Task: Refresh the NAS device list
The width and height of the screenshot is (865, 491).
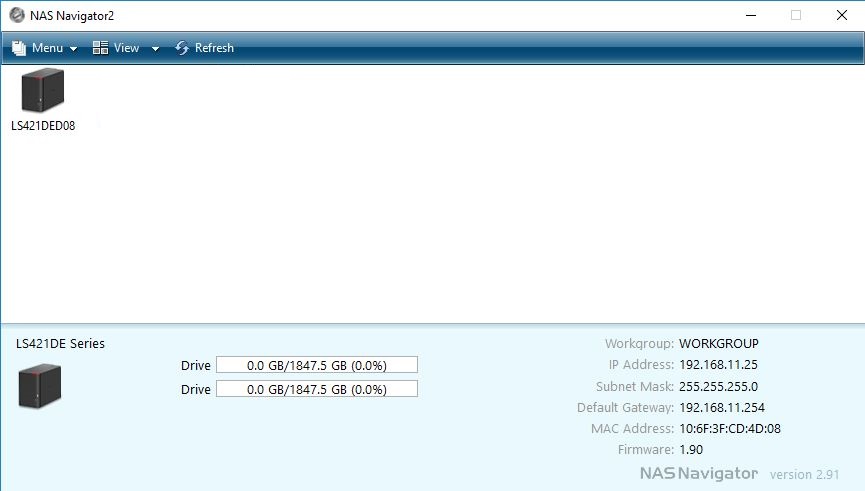Action: point(205,48)
